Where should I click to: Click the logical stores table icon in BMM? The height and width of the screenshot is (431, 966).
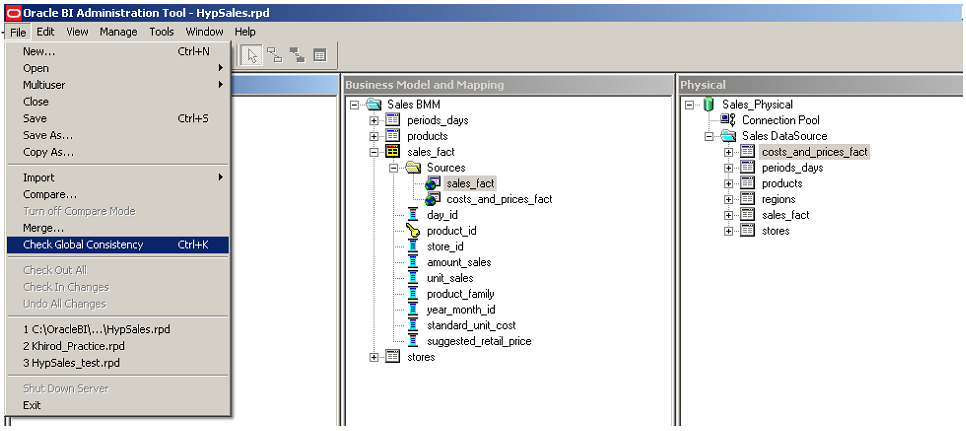[392, 356]
